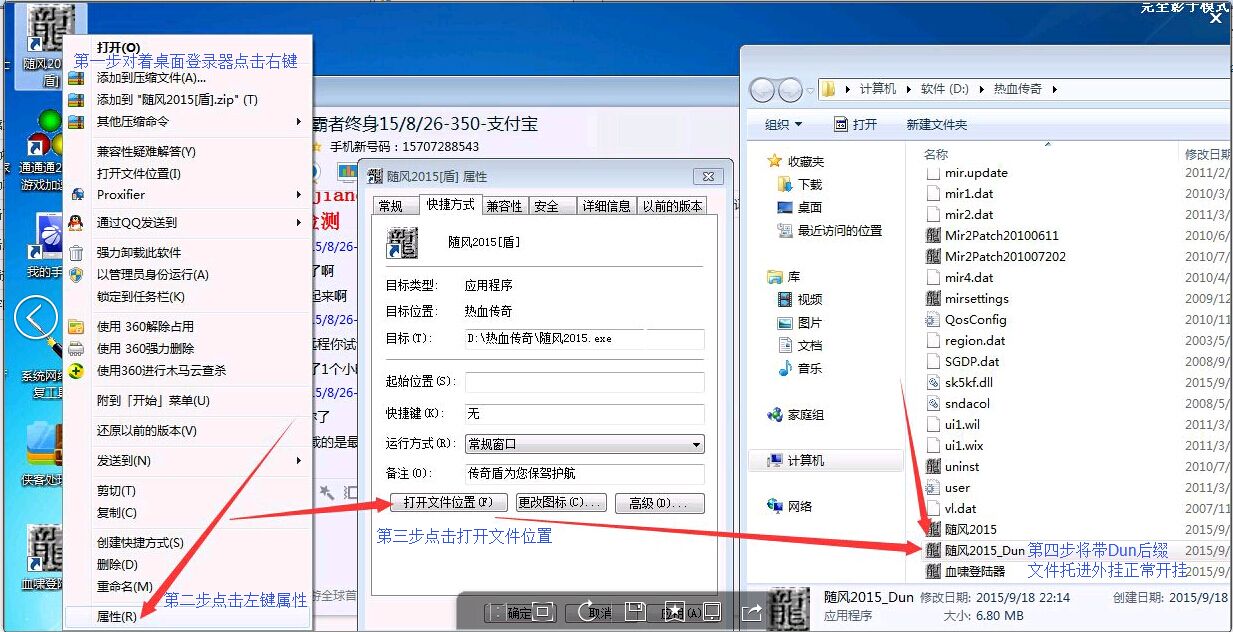Click the 360 icon beside 使用360进行木马云查杀
Screen dimensions: 1233x632
pyautogui.click(x=76, y=371)
